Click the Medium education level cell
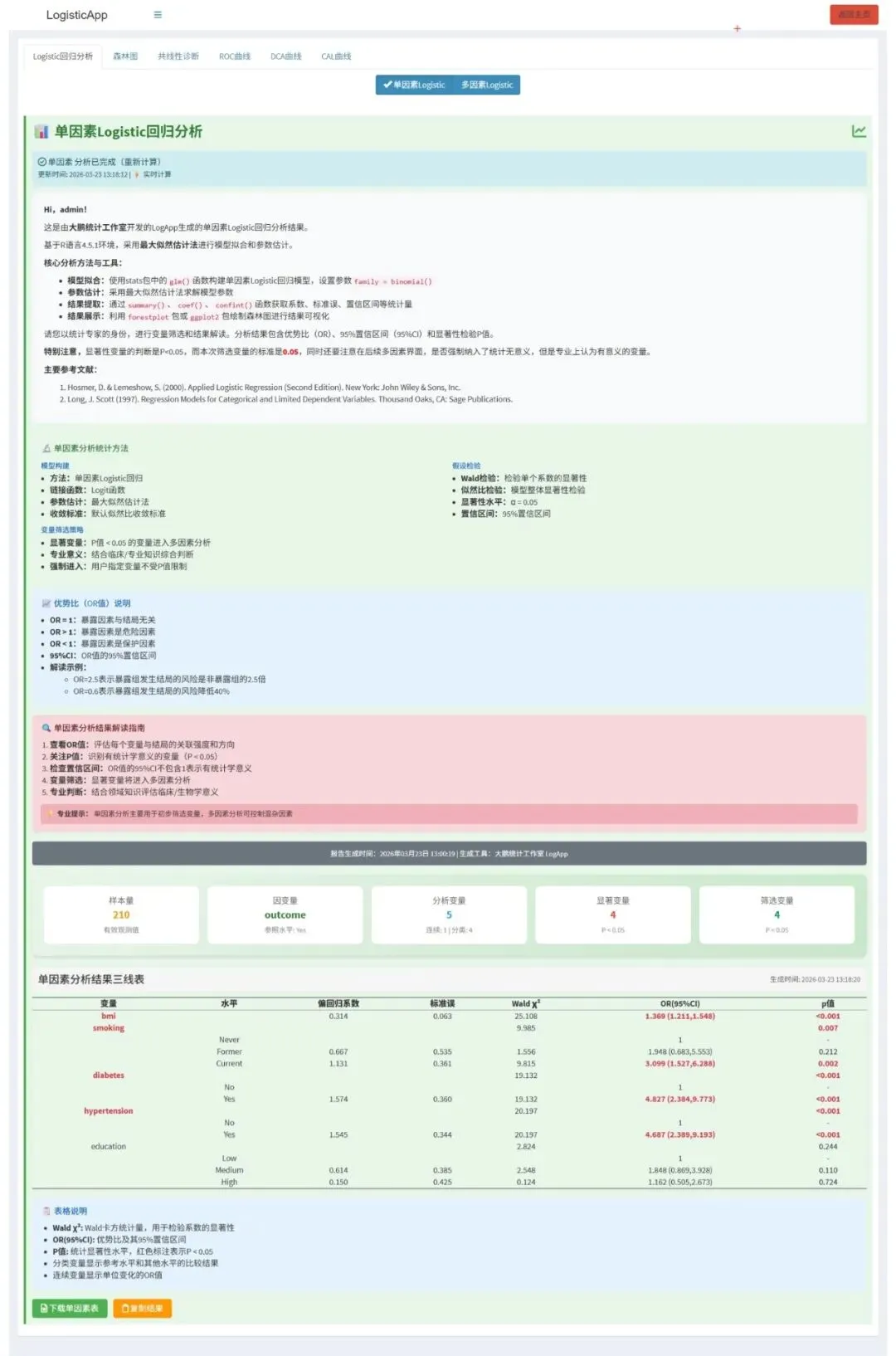 point(229,1170)
